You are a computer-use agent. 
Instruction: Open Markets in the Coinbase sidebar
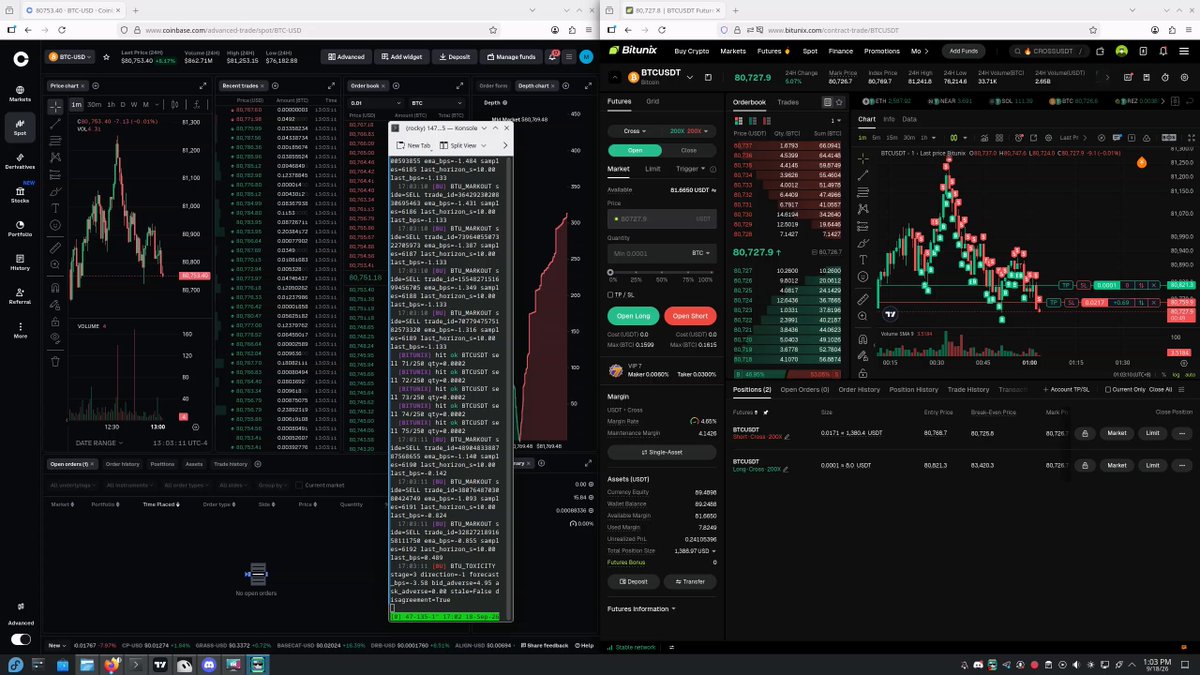pyautogui.click(x=20, y=93)
